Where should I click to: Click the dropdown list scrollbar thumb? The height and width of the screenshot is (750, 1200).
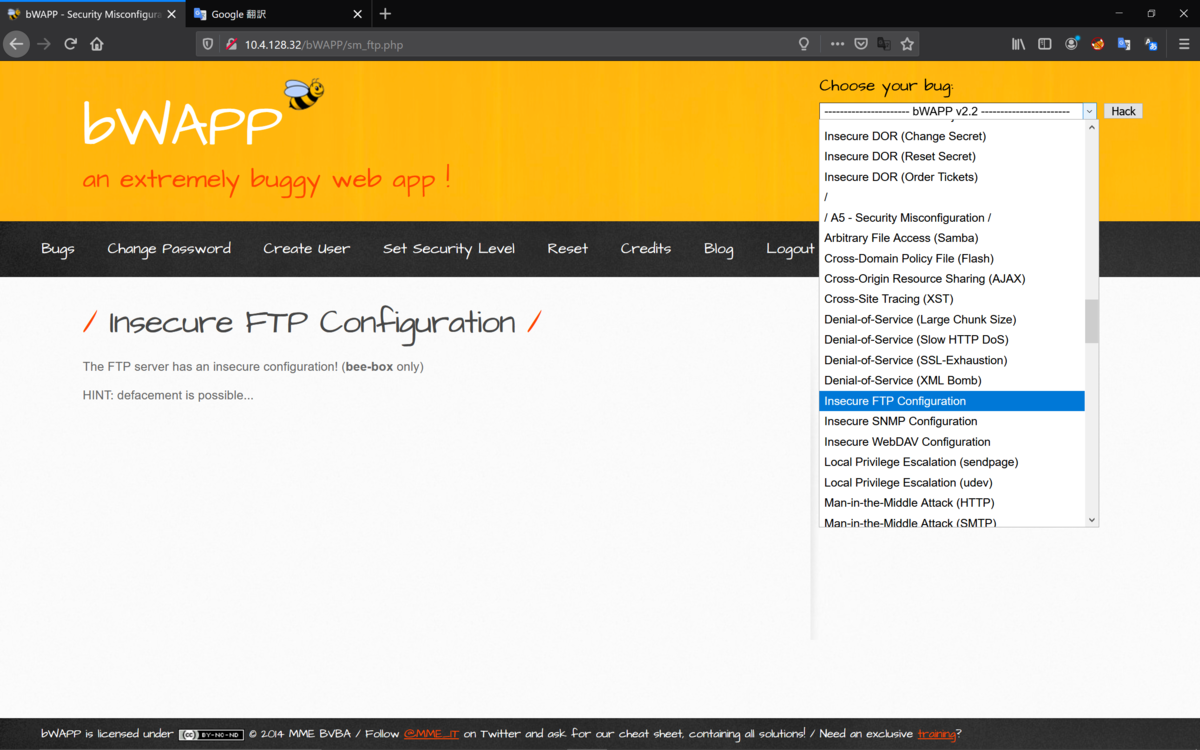(1091, 321)
